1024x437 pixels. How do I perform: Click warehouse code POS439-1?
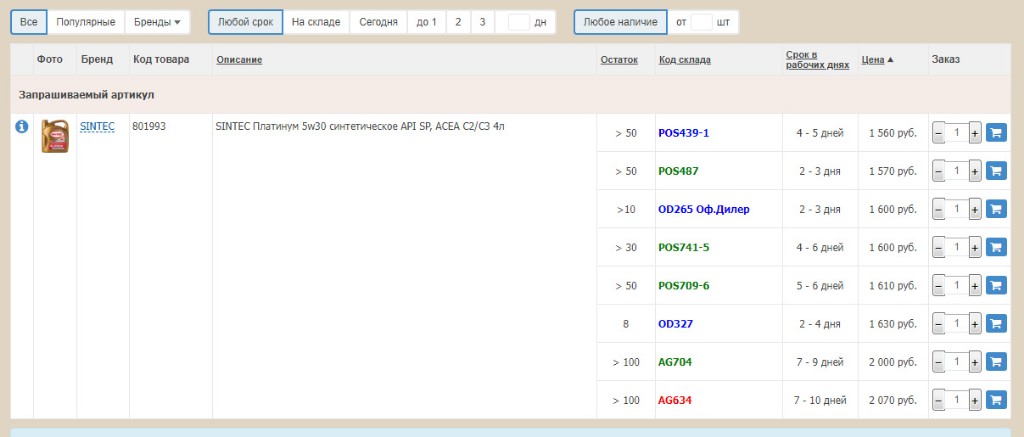(683, 133)
